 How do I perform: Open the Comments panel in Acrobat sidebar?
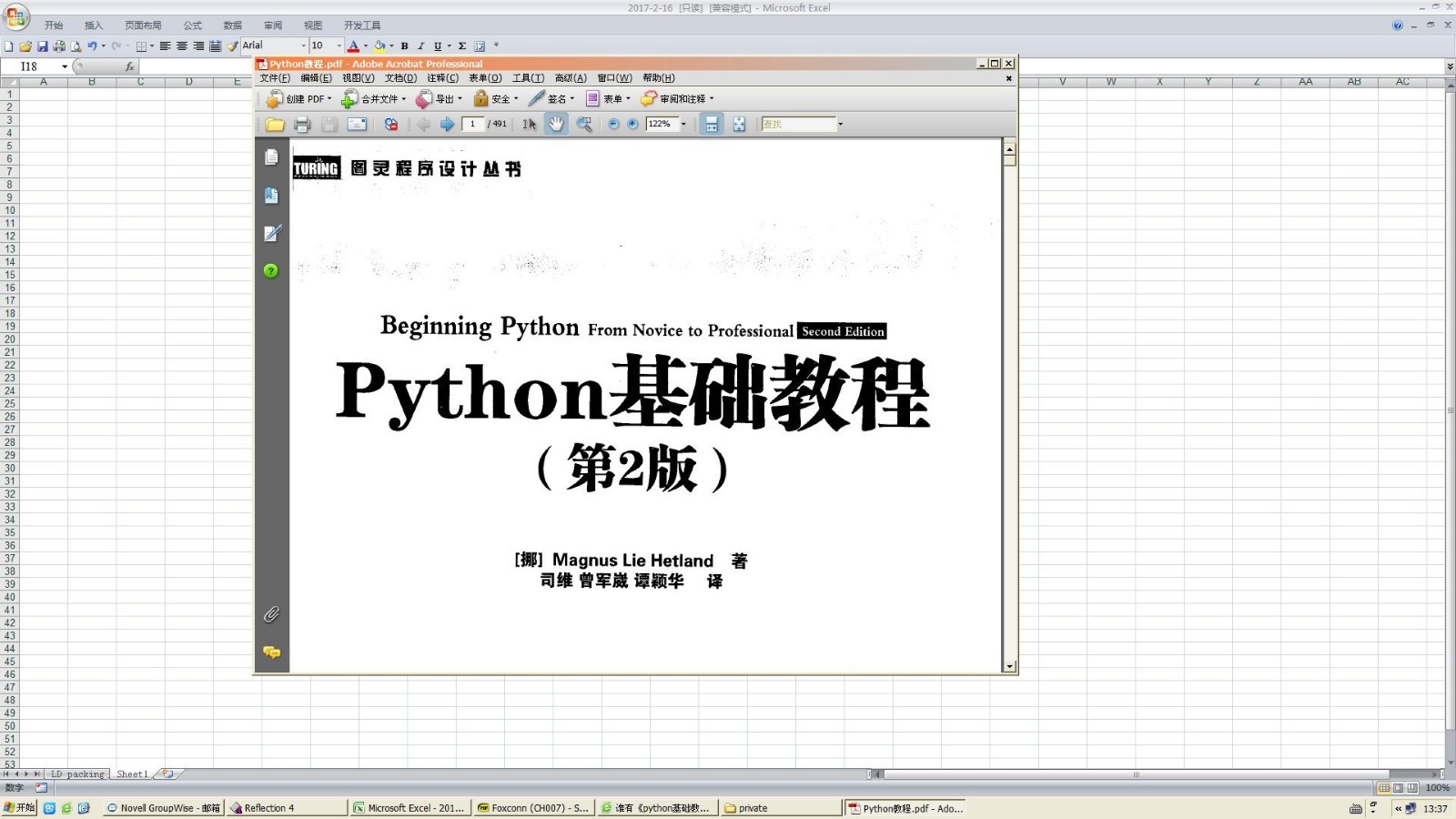point(271,652)
